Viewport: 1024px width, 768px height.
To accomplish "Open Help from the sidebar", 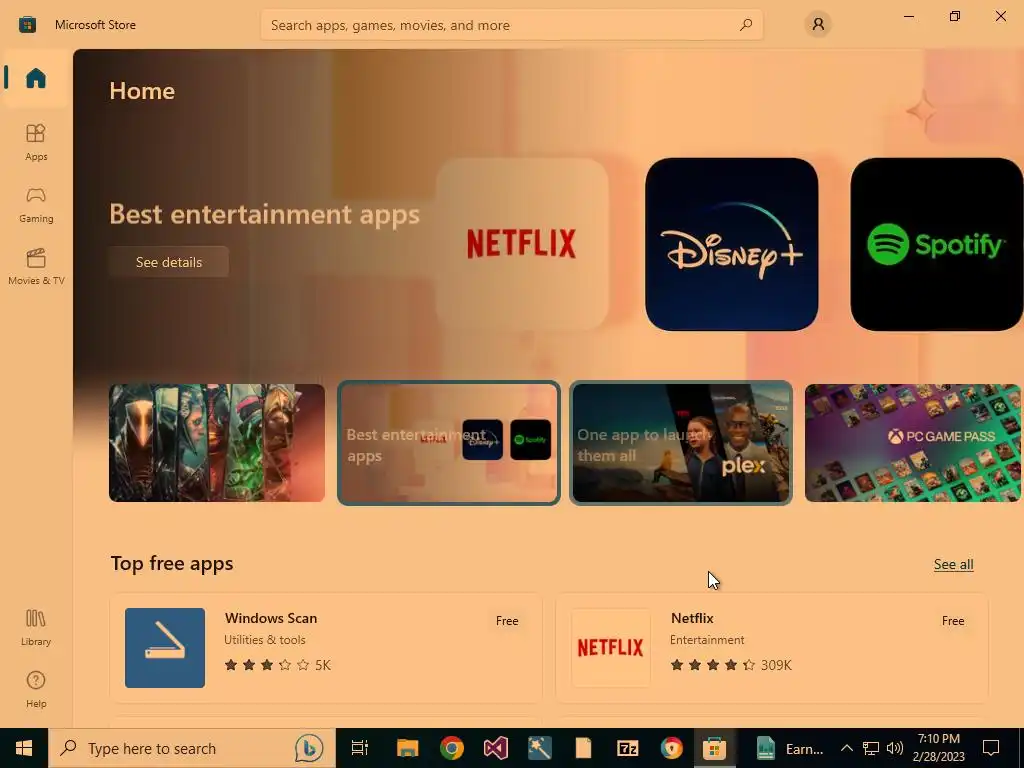I will coord(36,690).
